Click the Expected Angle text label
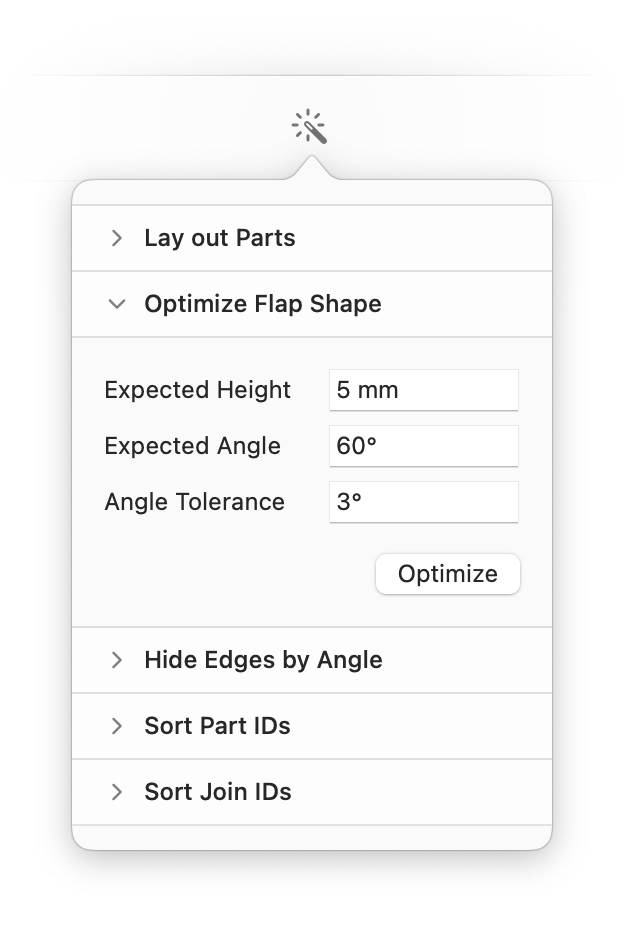 [192, 446]
